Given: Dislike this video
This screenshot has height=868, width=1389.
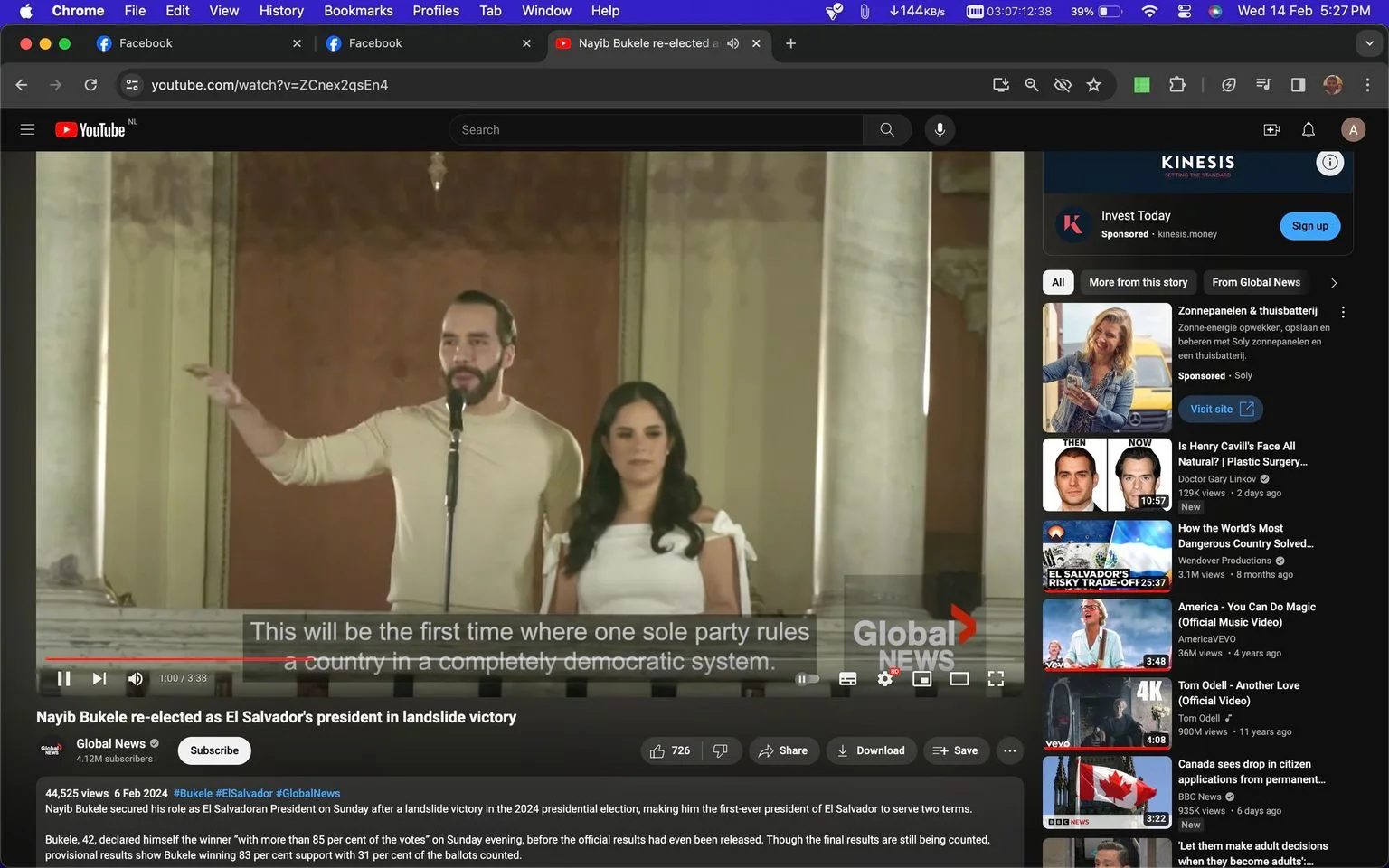Looking at the screenshot, I should pyautogui.click(x=721, y=750).
